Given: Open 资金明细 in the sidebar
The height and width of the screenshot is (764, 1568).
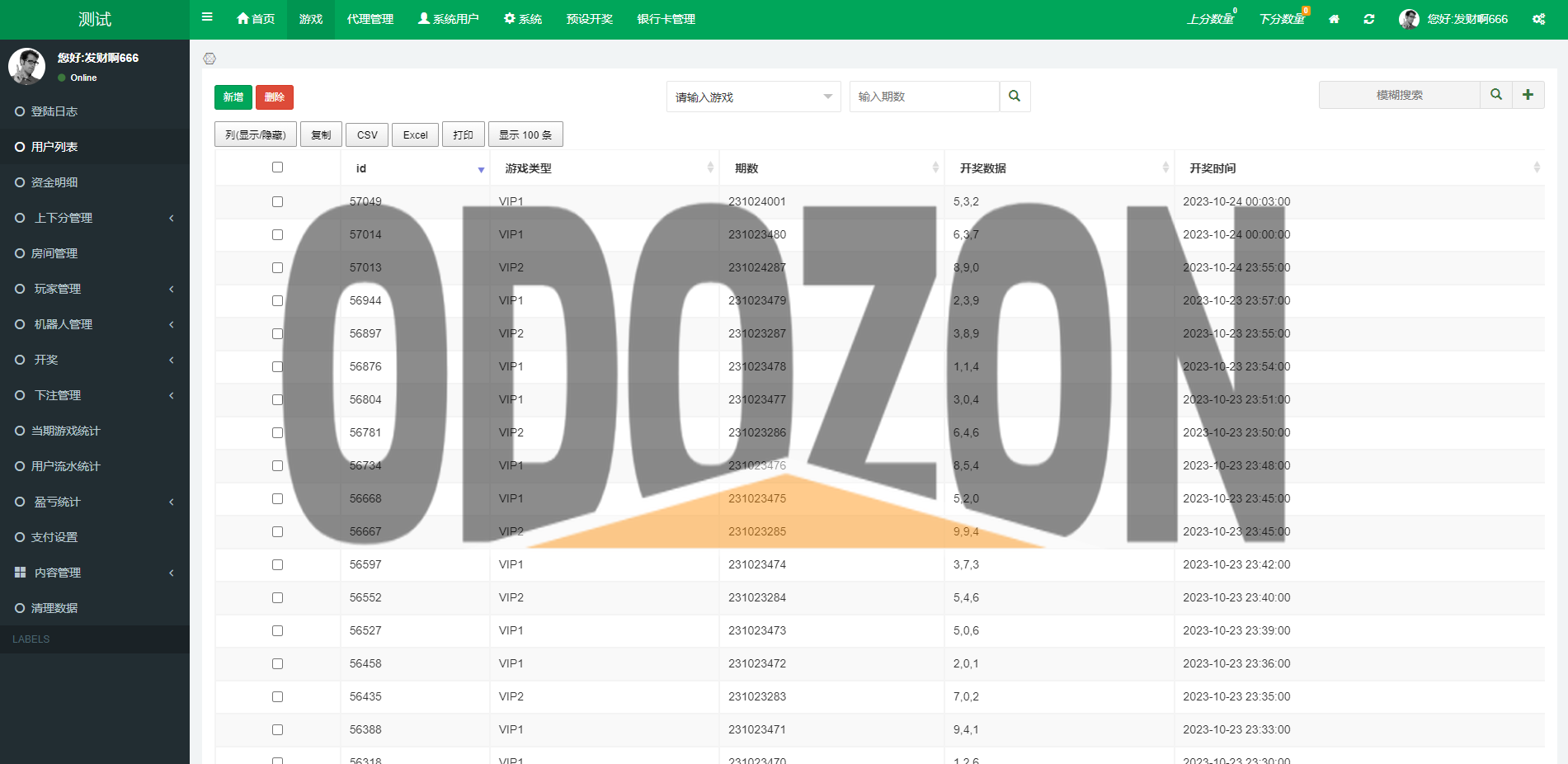Looking at the screenshot, I should (x=95, y=182).
